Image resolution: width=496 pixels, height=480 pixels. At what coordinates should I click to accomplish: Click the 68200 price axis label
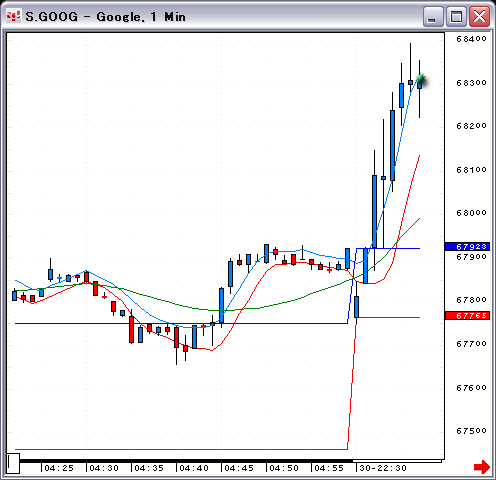[x=471, y=126]
